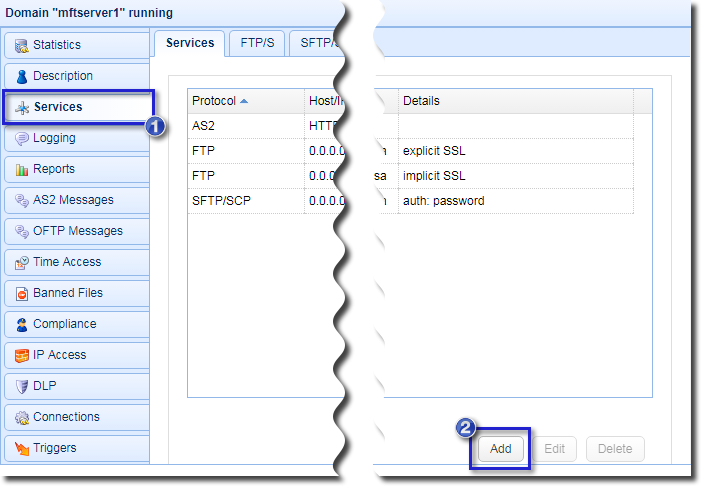Click the AS2 Messages icon
Image resolution: width=701 pixels, height=486 pixels.
[x=21, y=200]
